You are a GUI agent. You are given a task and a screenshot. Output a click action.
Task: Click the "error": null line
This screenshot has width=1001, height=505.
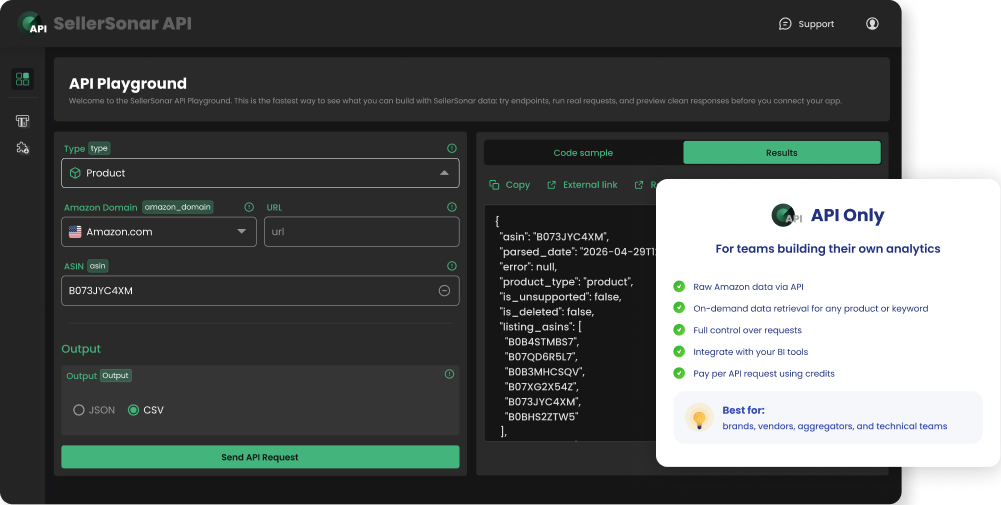tap(528, 266)
